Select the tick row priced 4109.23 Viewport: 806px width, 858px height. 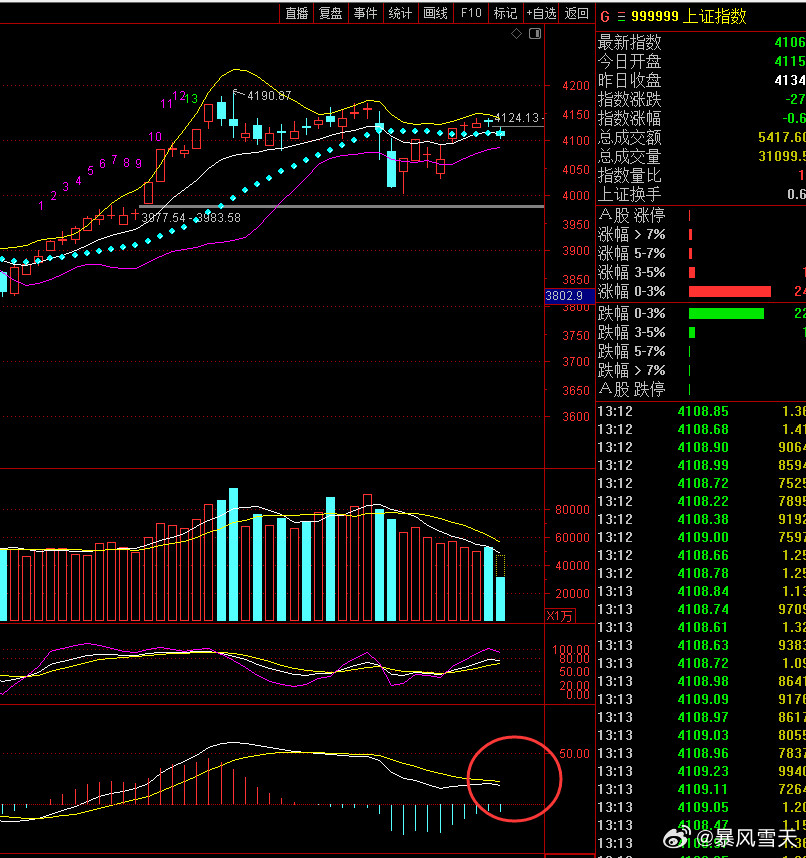[x=701, y=771]
